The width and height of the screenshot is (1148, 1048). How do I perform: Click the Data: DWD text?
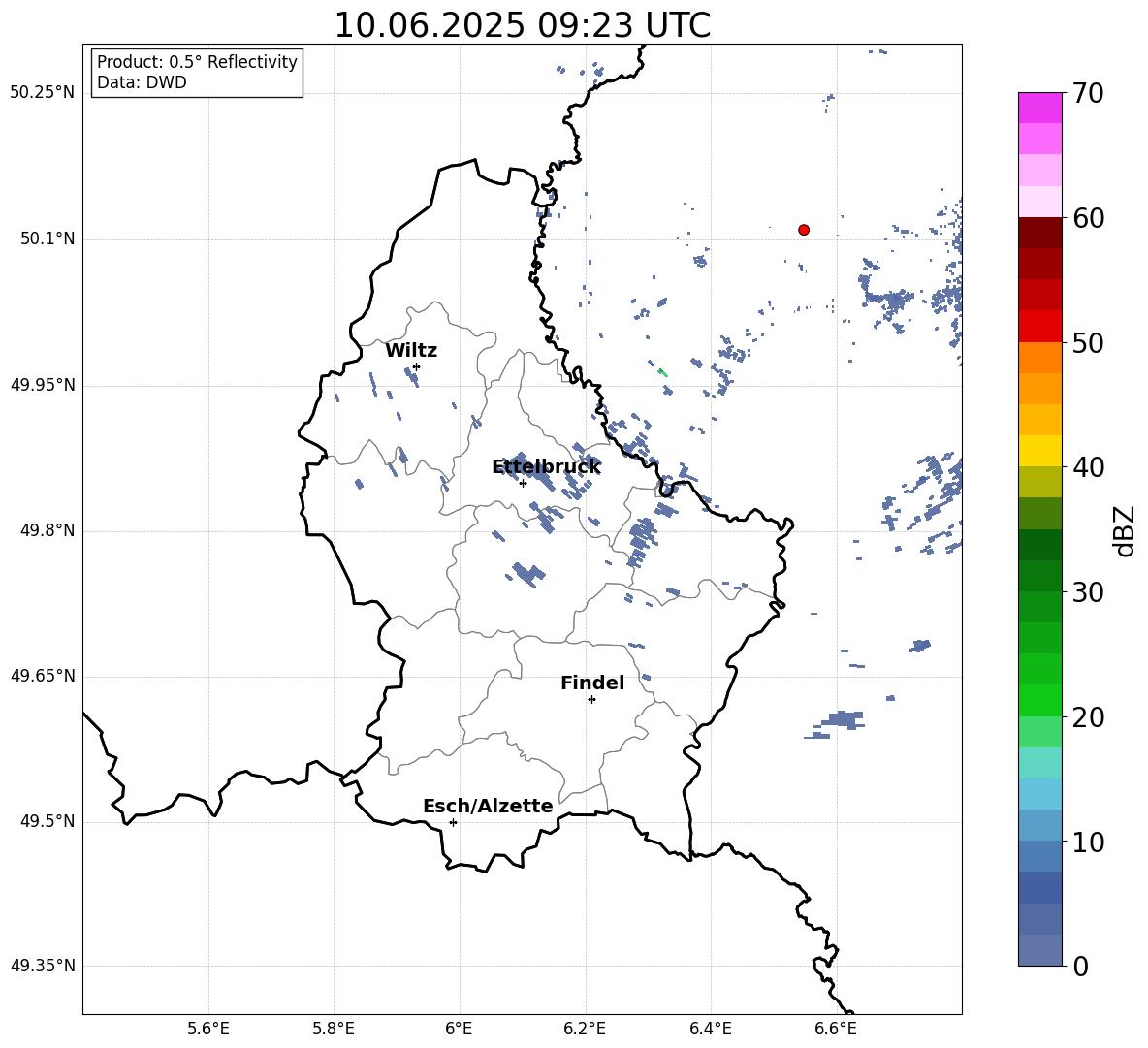142,82
